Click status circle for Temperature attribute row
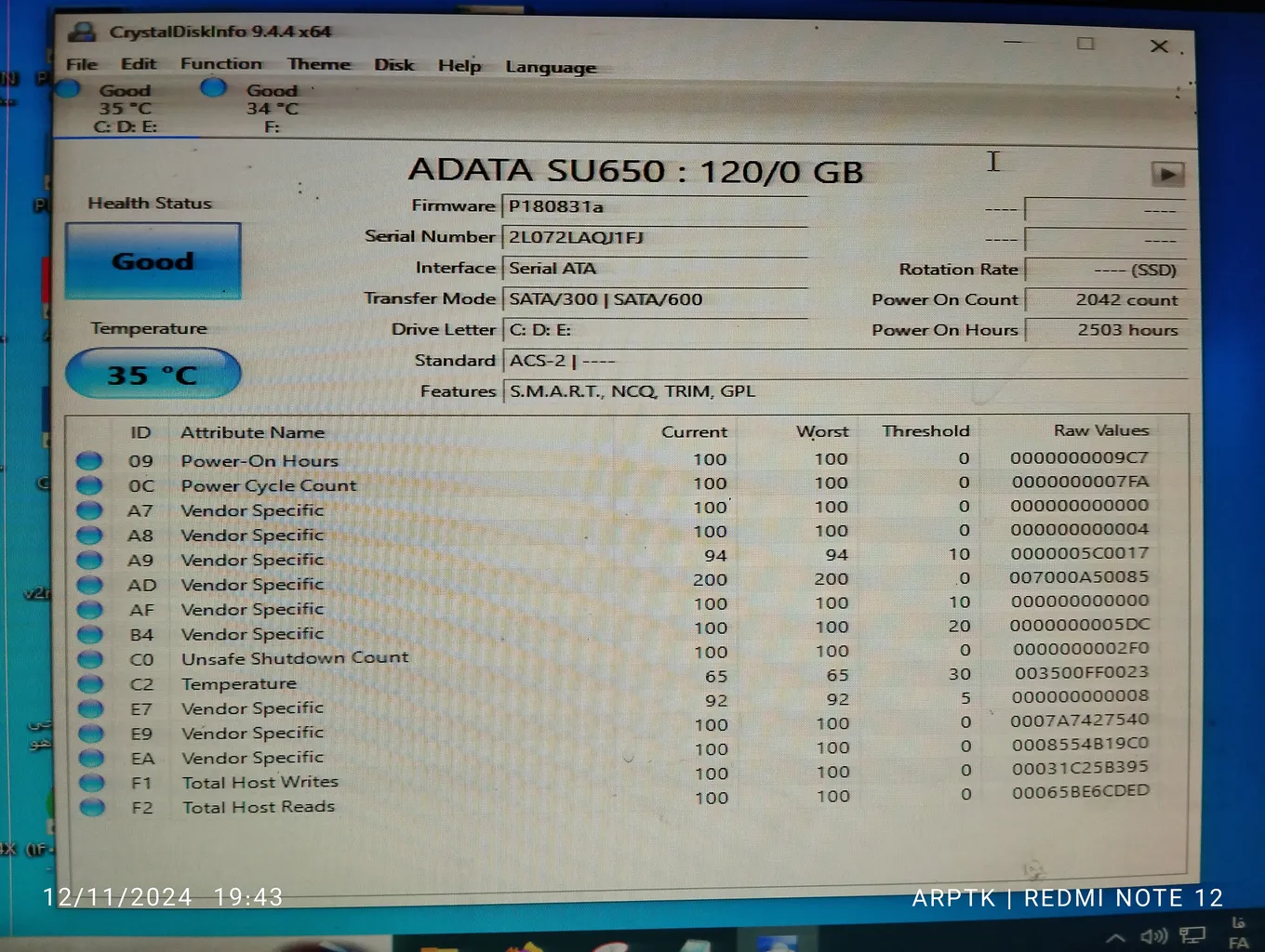The width and height of the screenshot is (1265, 952). click(x=90, y=684)
